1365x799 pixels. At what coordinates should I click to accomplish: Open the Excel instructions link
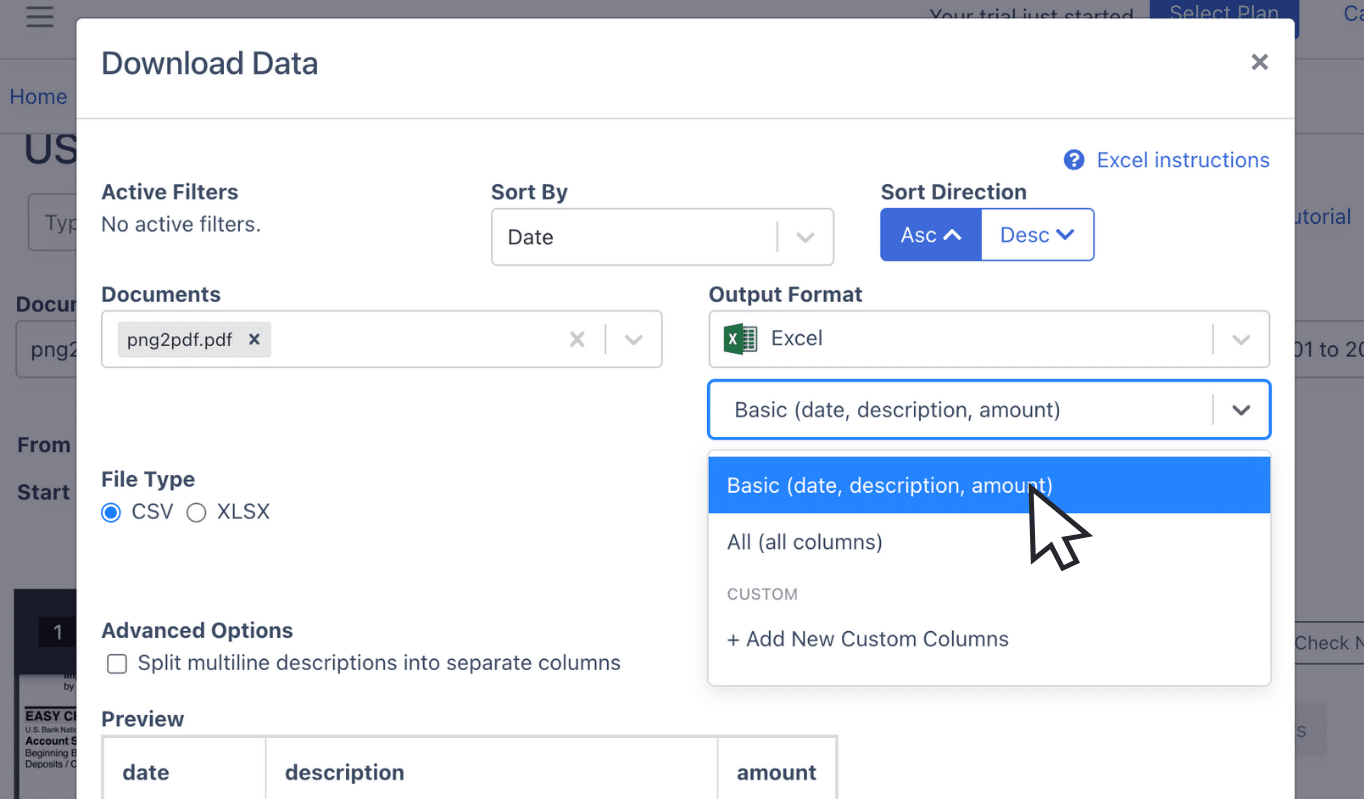(1183, 160)
